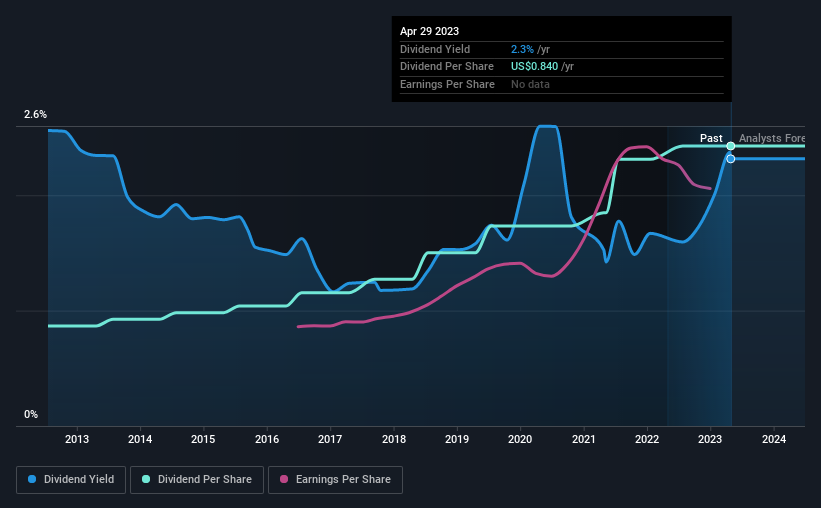Click the teal data point marker on the Dividend Per Share line

click(730, 146)
